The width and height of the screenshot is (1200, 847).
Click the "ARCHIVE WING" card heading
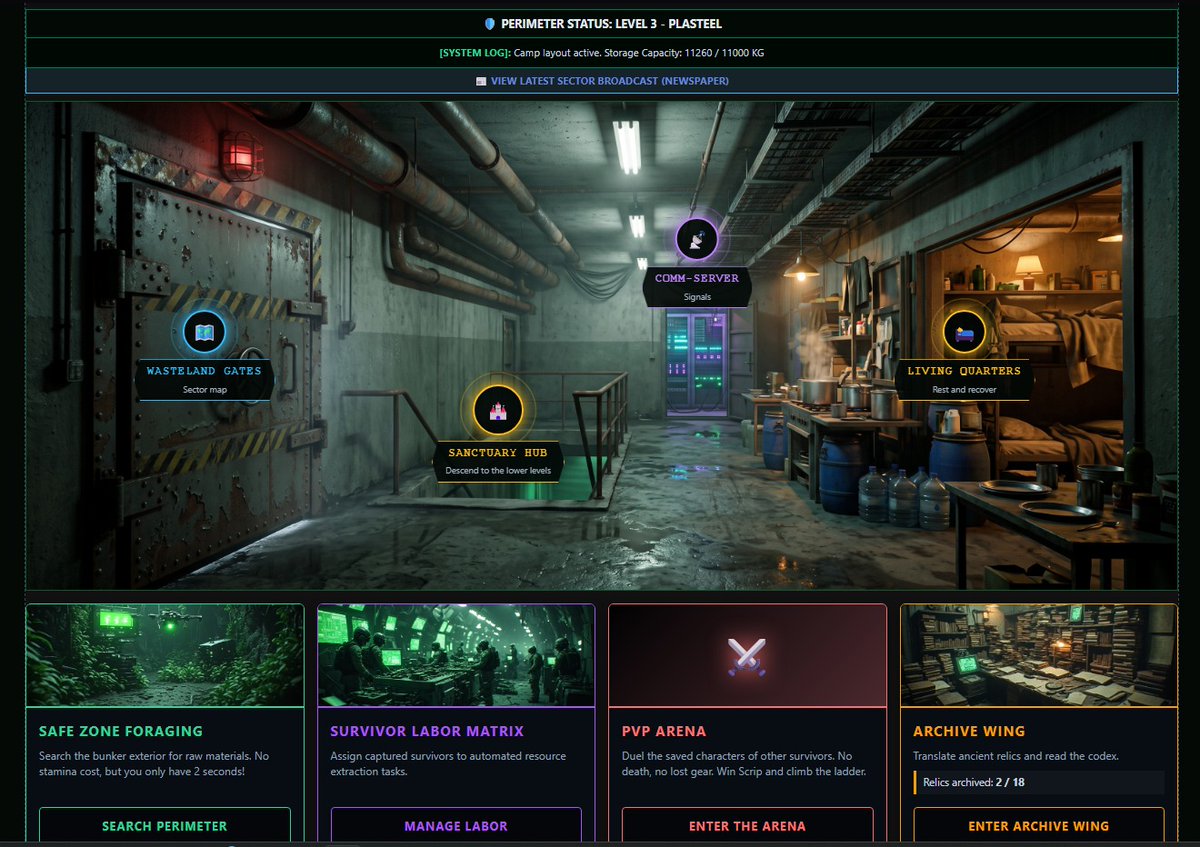point(969,731)
